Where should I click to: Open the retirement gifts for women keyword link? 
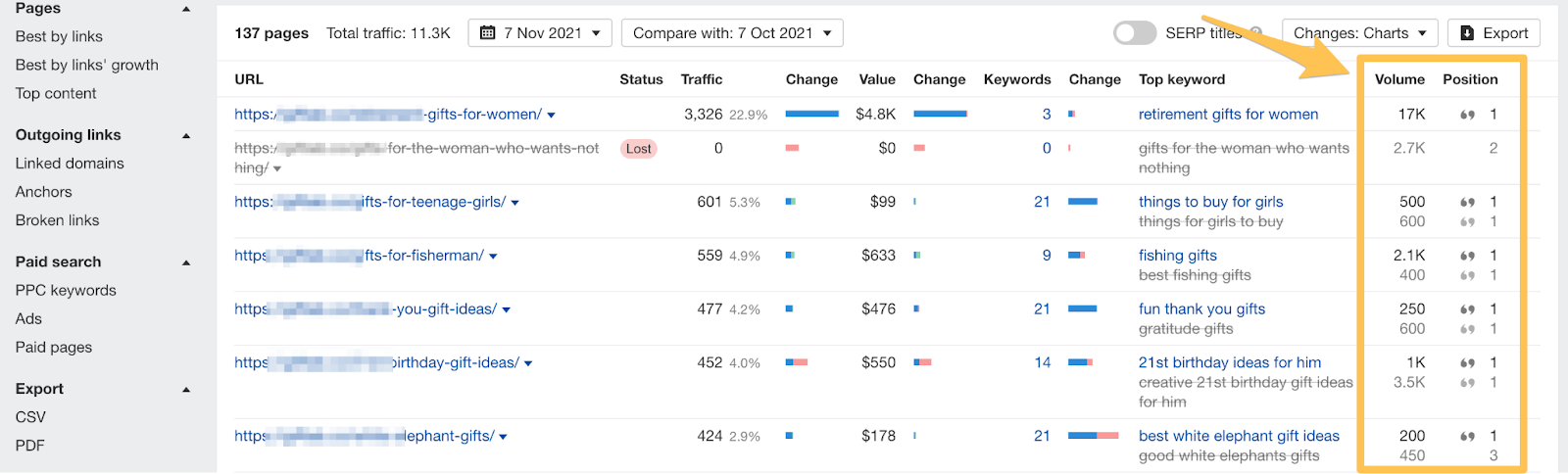[x=1228, y=115]
